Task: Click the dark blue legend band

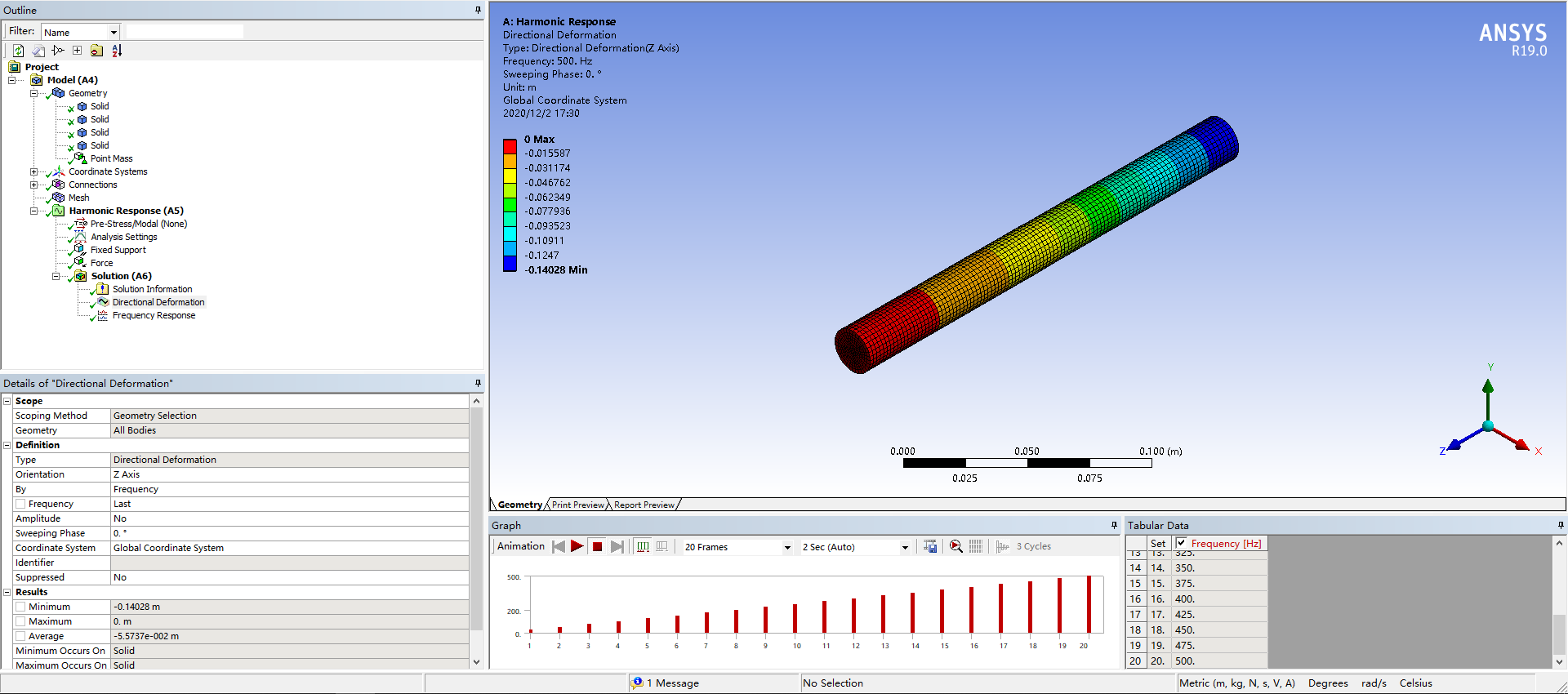Action: coord(510,263)
